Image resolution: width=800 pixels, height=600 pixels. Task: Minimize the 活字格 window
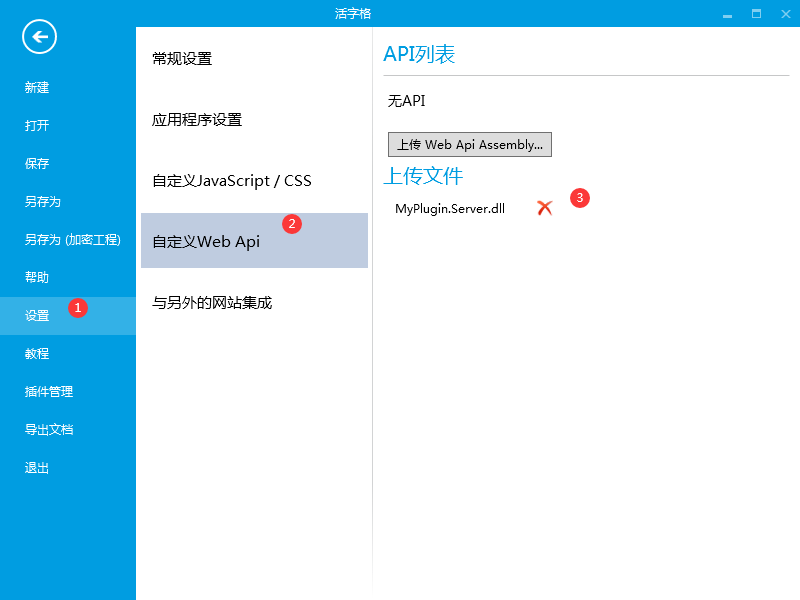pyautogui.click(x=728, y=14)
